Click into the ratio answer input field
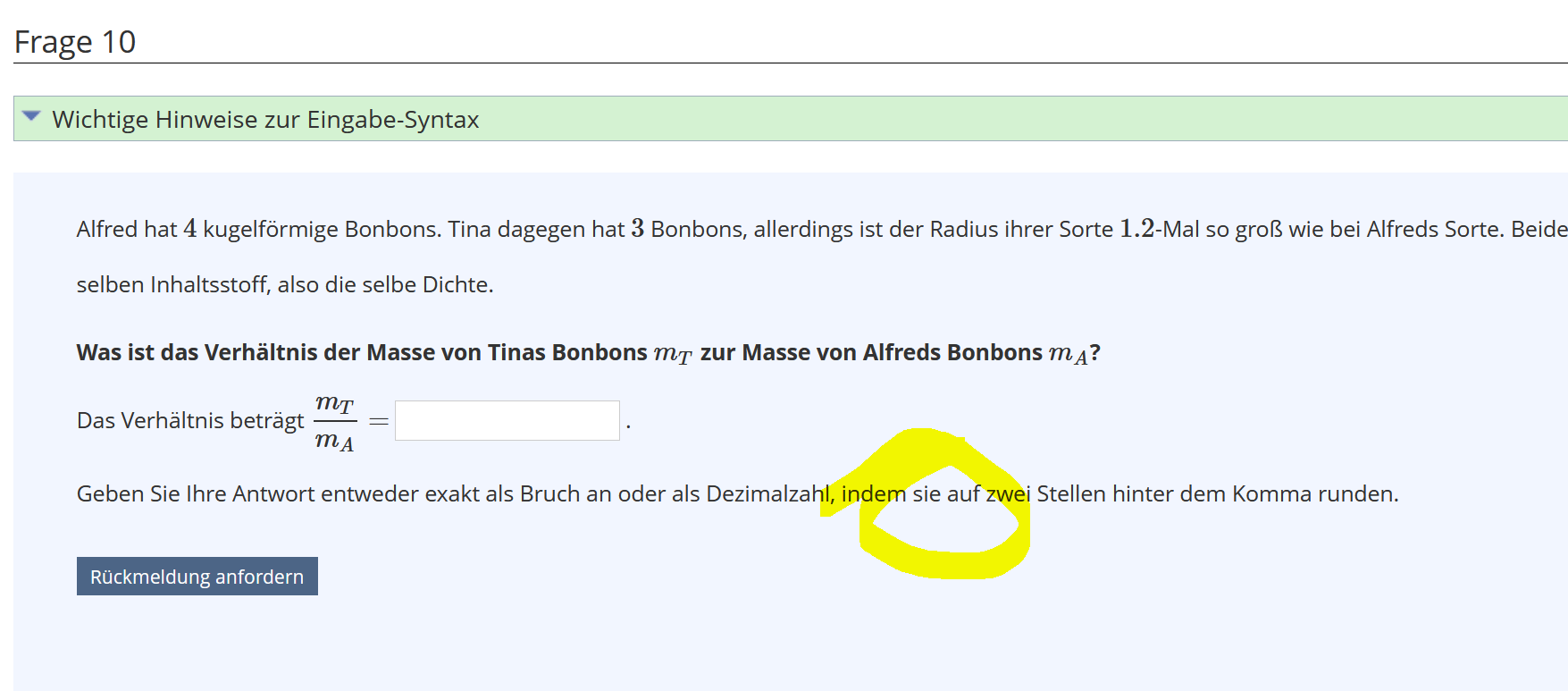This screenshot has height=691, width=1568. point(507,420)
